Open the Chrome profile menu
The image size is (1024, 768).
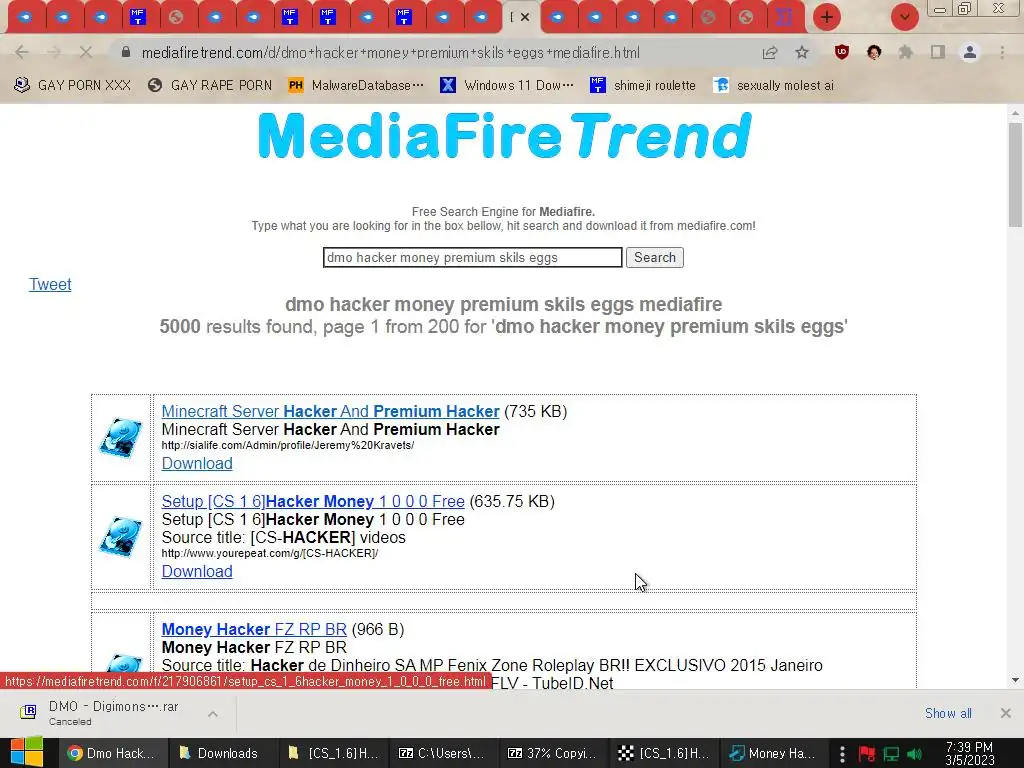970,52
